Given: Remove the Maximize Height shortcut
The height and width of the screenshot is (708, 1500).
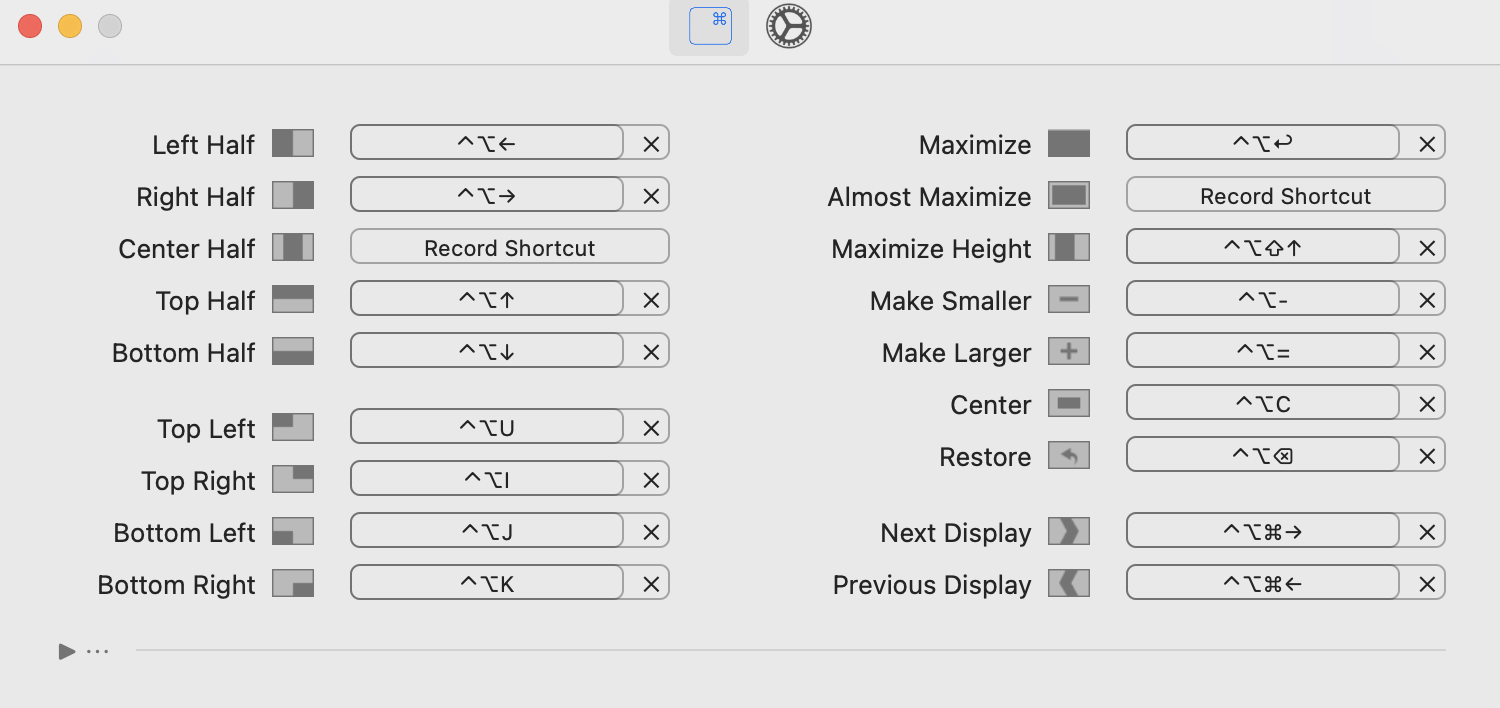Looking at the screenshot, I should click(1427, 248).
